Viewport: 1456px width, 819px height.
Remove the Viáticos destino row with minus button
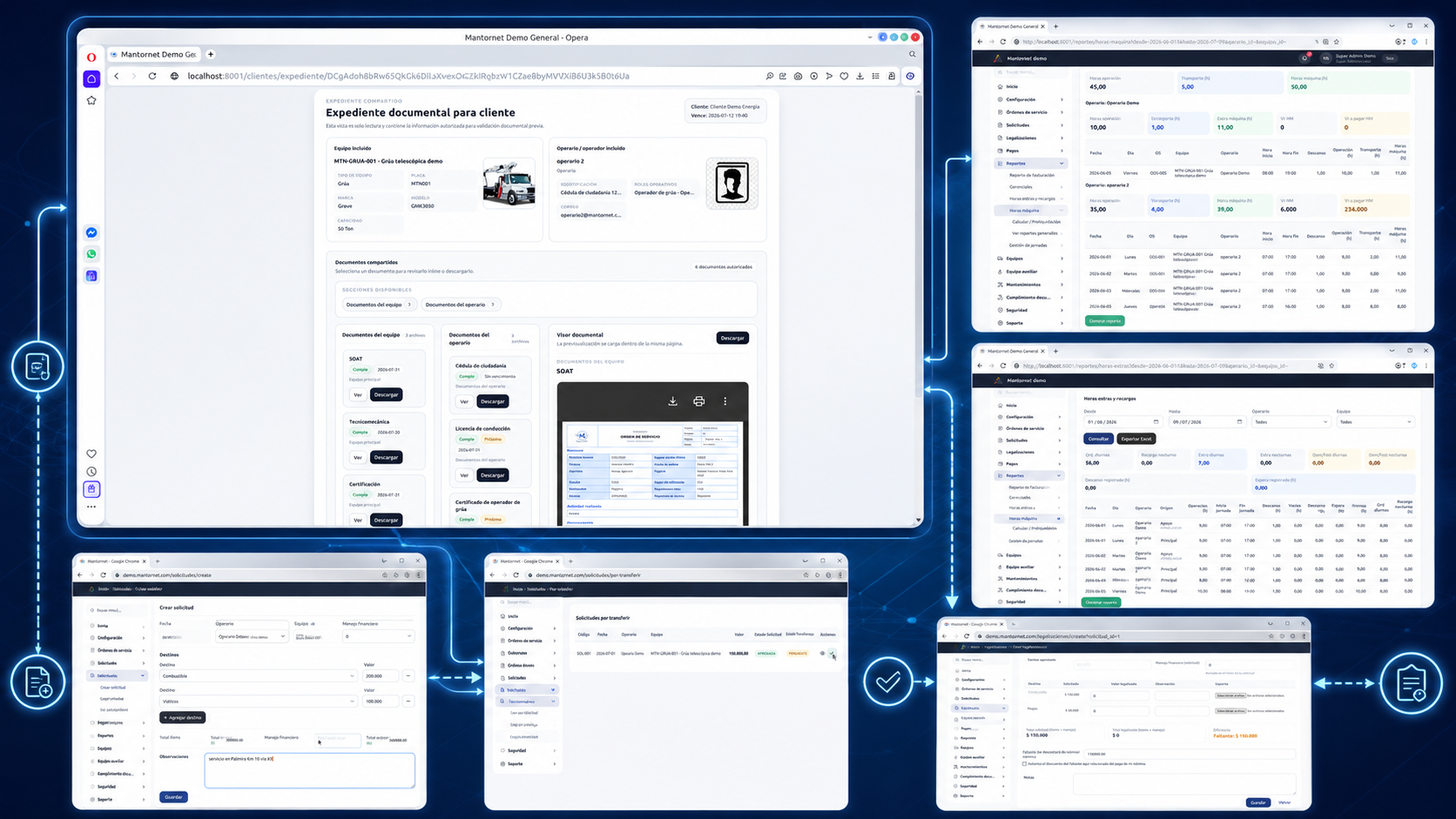click(408, 701)
